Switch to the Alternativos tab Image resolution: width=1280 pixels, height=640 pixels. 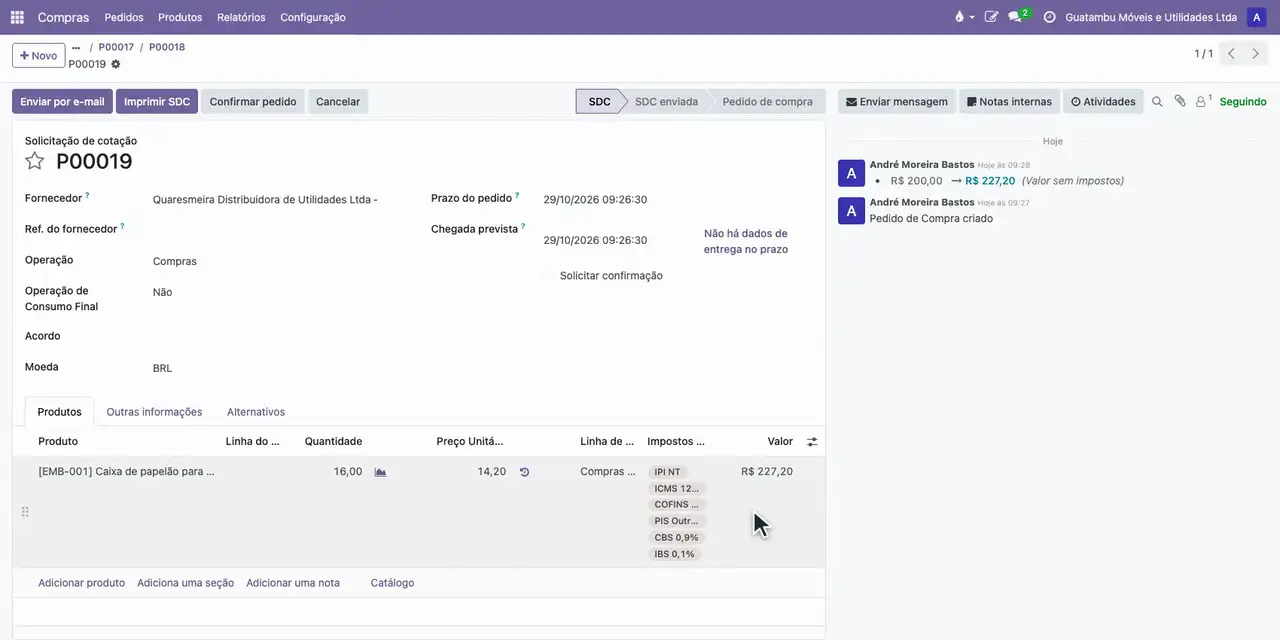coord(256,412)
